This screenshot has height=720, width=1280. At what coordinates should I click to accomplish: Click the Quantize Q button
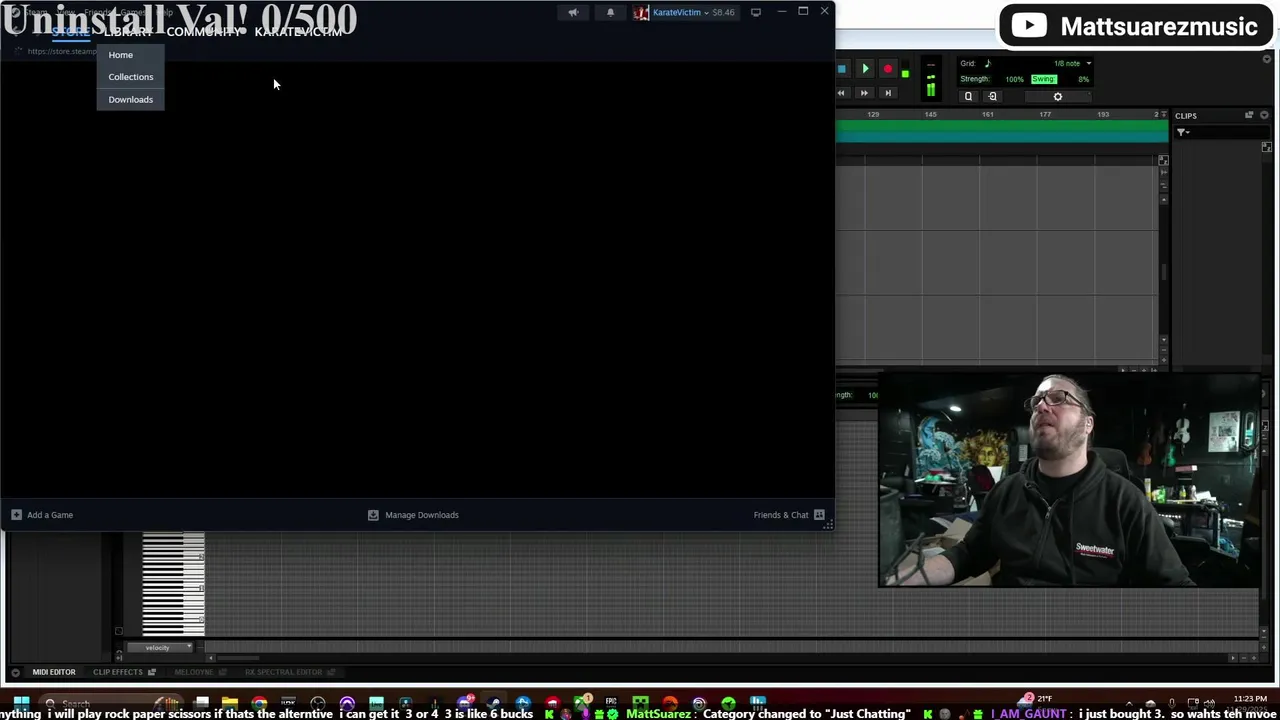click(x=968, y=96)
